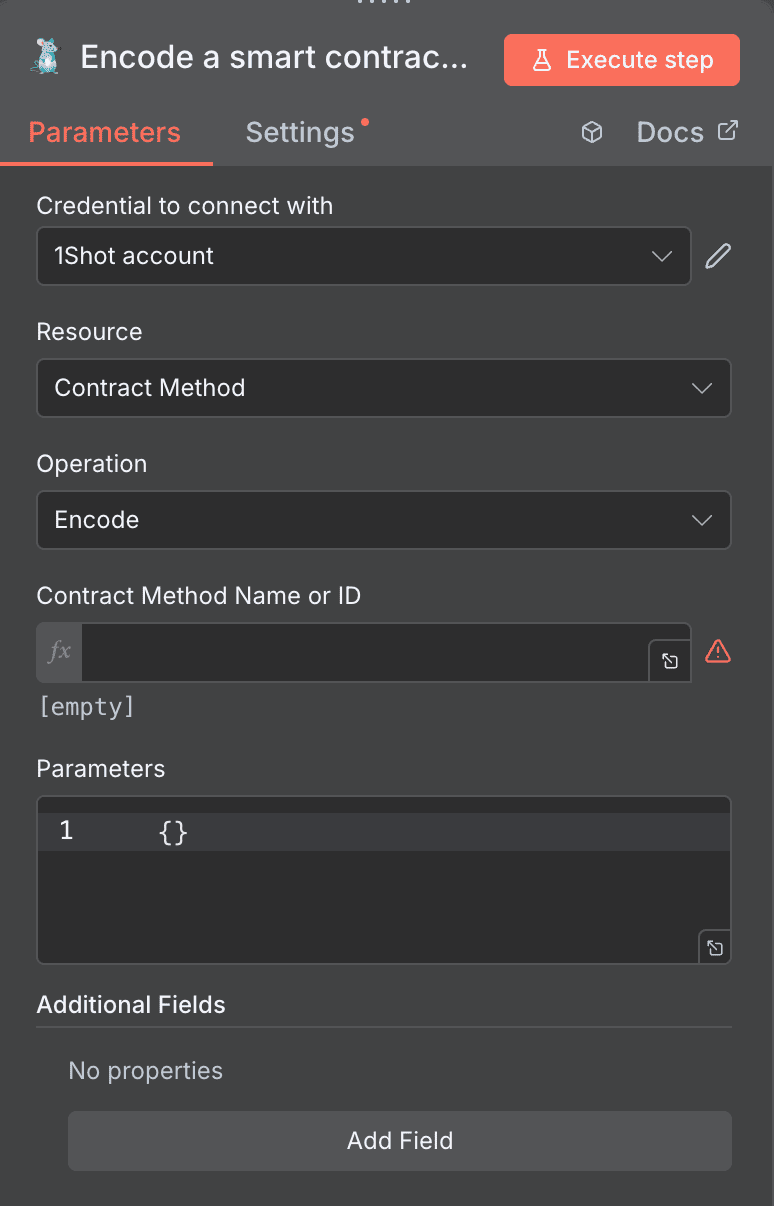The width and height of the screenshot is (774, 1206).
Task: Click the cube icon next to Docs
Action: (x=592, y=131)
